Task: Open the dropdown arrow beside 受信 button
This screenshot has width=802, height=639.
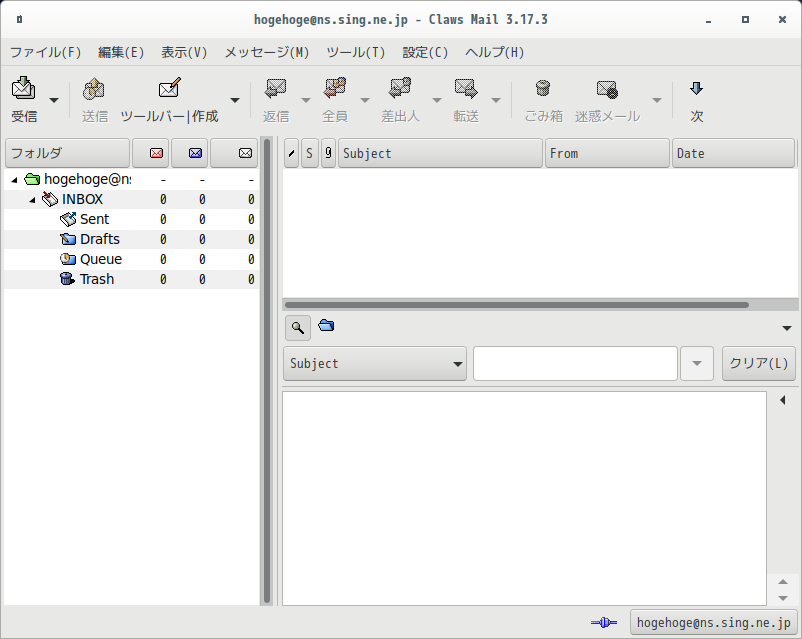Action: pos(54,100)
